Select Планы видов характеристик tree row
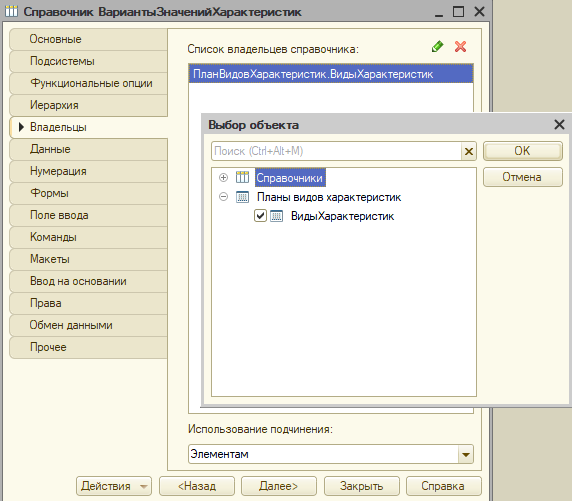 [x=329, y=197]
